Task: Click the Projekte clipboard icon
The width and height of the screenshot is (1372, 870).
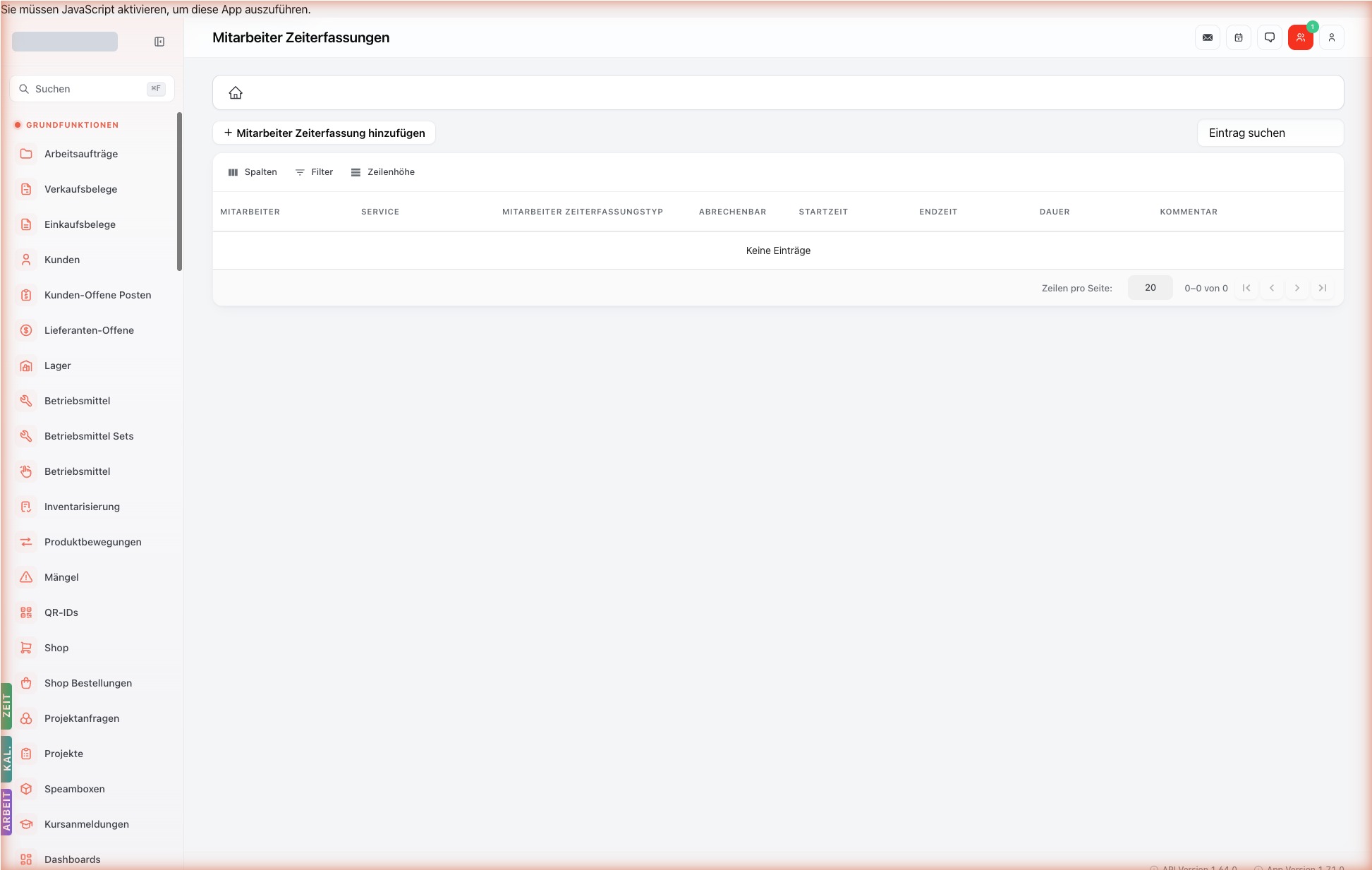Action: coord(26,754)
